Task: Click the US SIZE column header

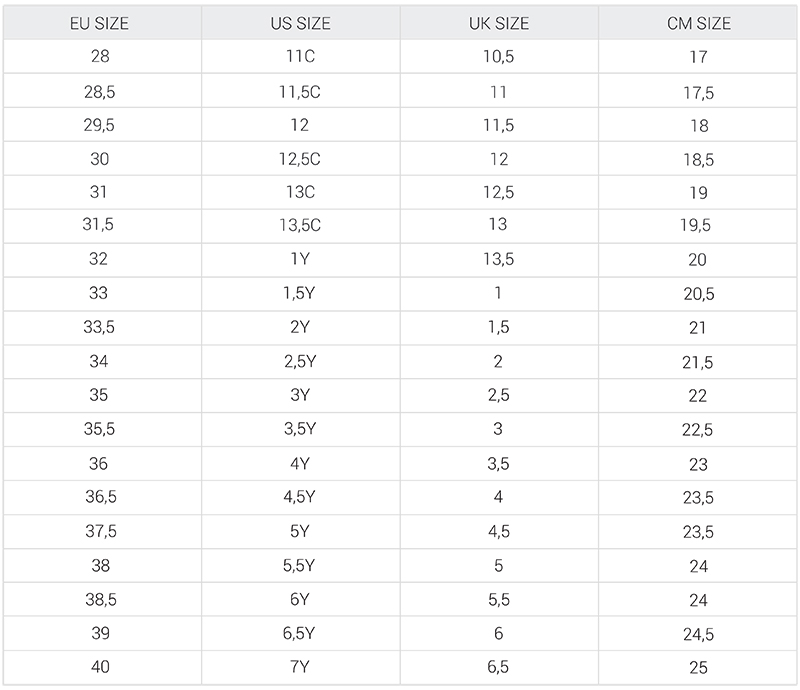Action: coord(301,23)
